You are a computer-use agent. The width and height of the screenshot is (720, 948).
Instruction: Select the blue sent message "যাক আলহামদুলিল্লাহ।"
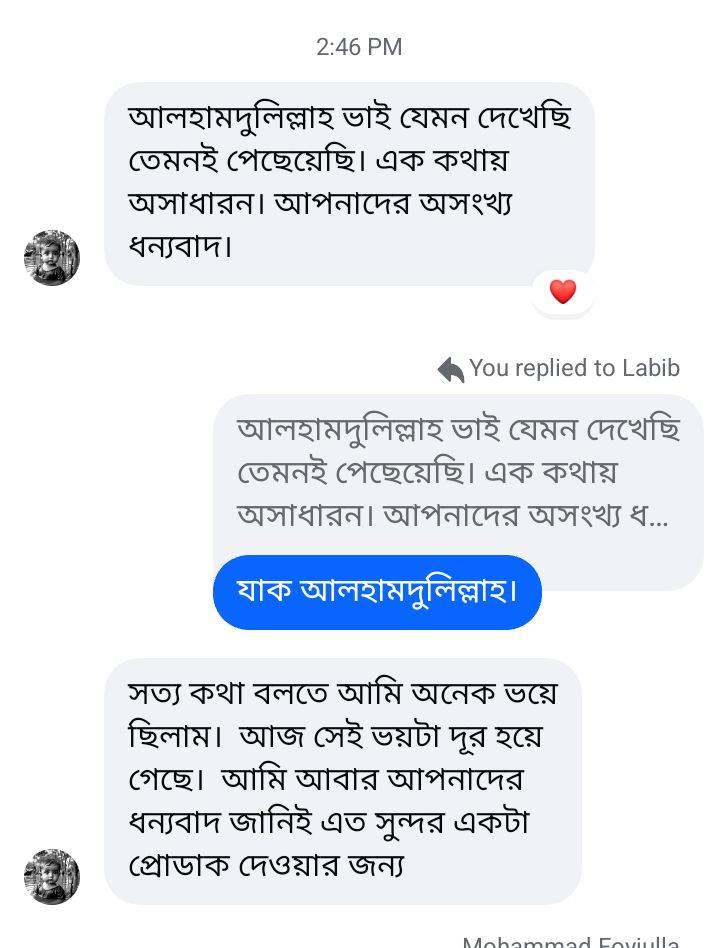[377, 592]
